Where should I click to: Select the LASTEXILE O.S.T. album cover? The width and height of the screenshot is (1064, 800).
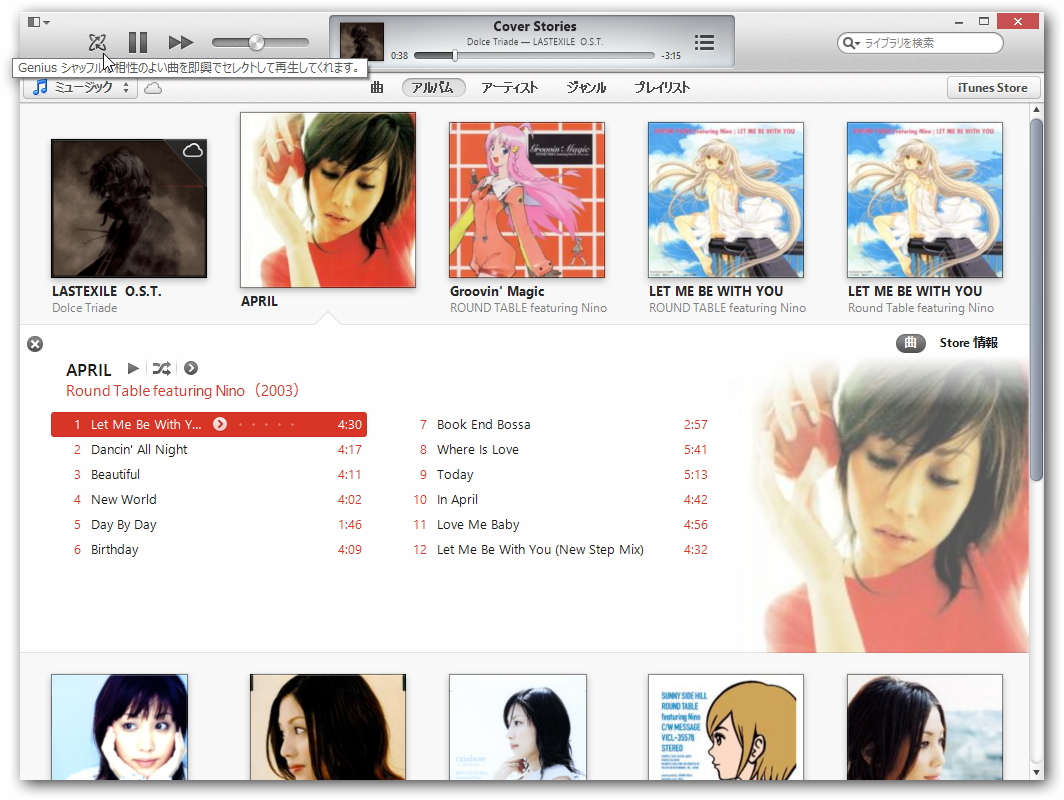[129, 208]
